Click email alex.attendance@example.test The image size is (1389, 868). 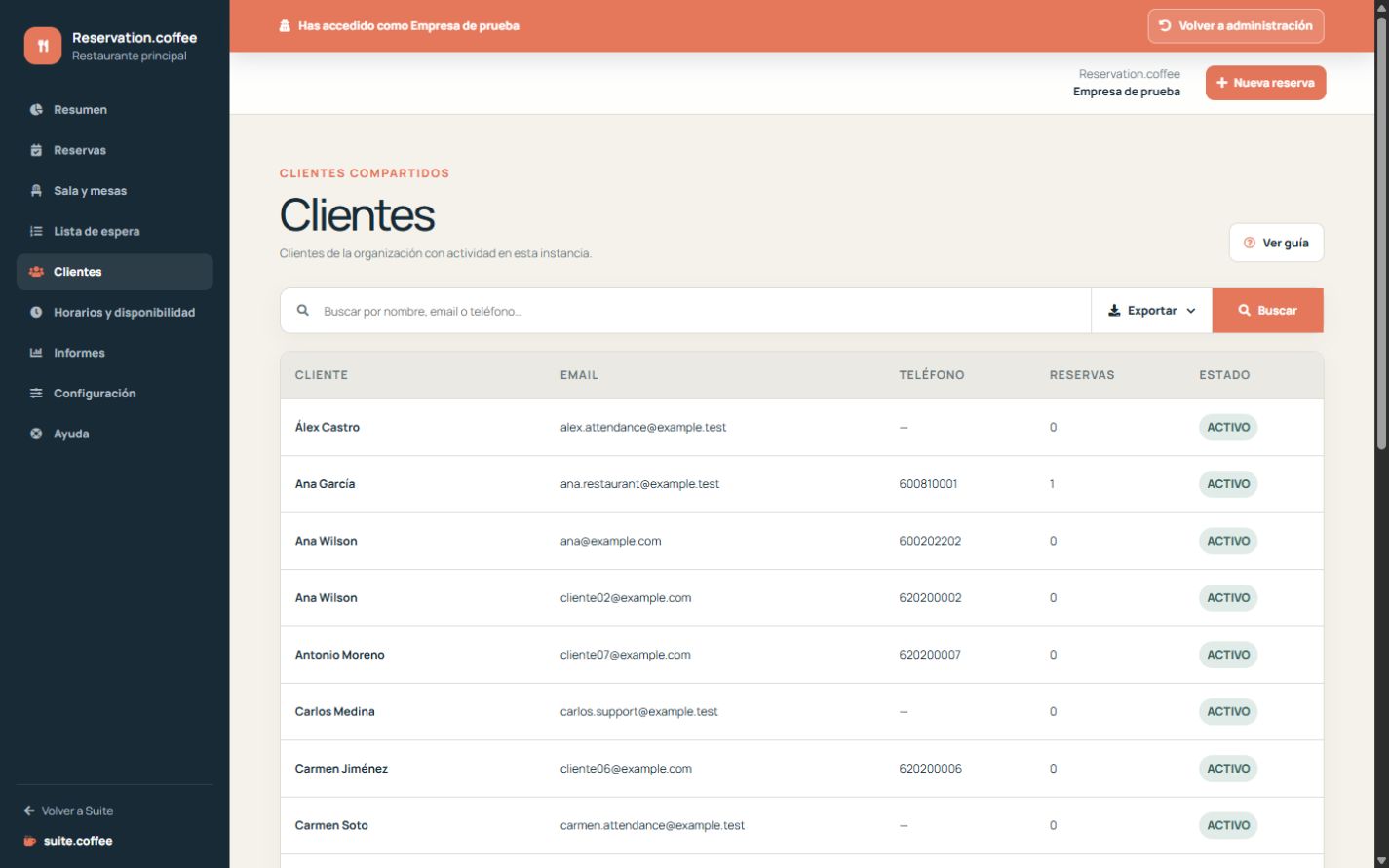pos(643,427)
